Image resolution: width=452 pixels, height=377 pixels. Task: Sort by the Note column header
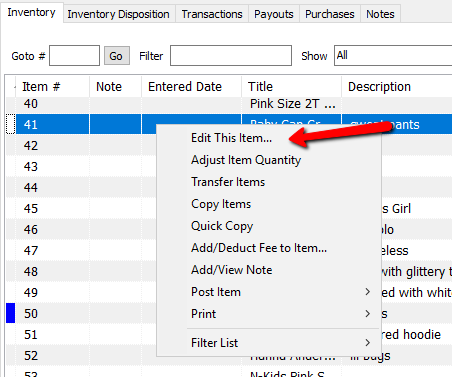coord(115,87)
